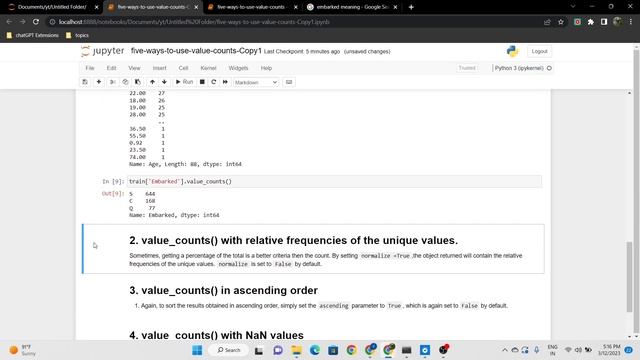Click the Jupyter logo
The image size is (640, 360).
pyautogui.click(x=102, y=51)
